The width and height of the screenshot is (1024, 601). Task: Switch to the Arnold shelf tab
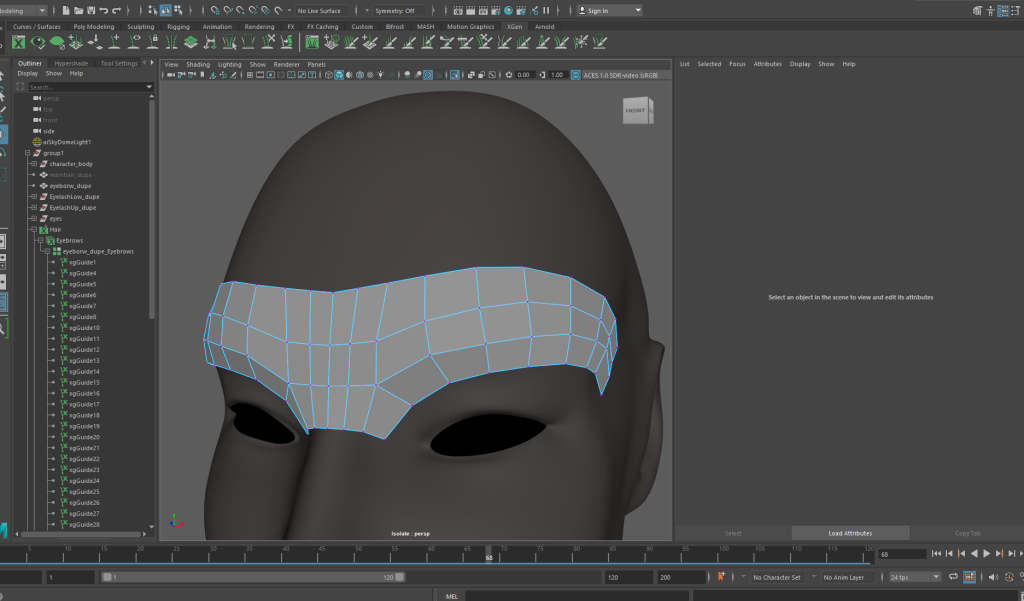[x=544, y=27]
